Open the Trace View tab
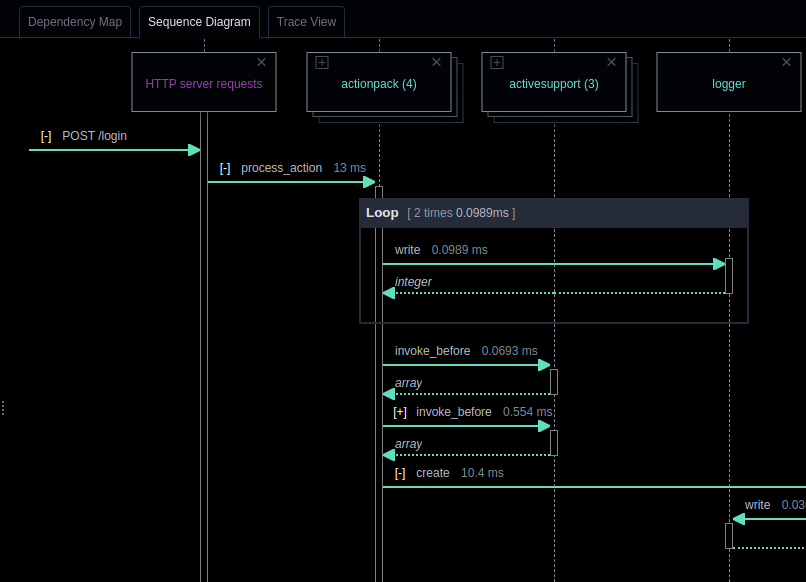This screenshot has height=582, width=806. tap(306, 22)
